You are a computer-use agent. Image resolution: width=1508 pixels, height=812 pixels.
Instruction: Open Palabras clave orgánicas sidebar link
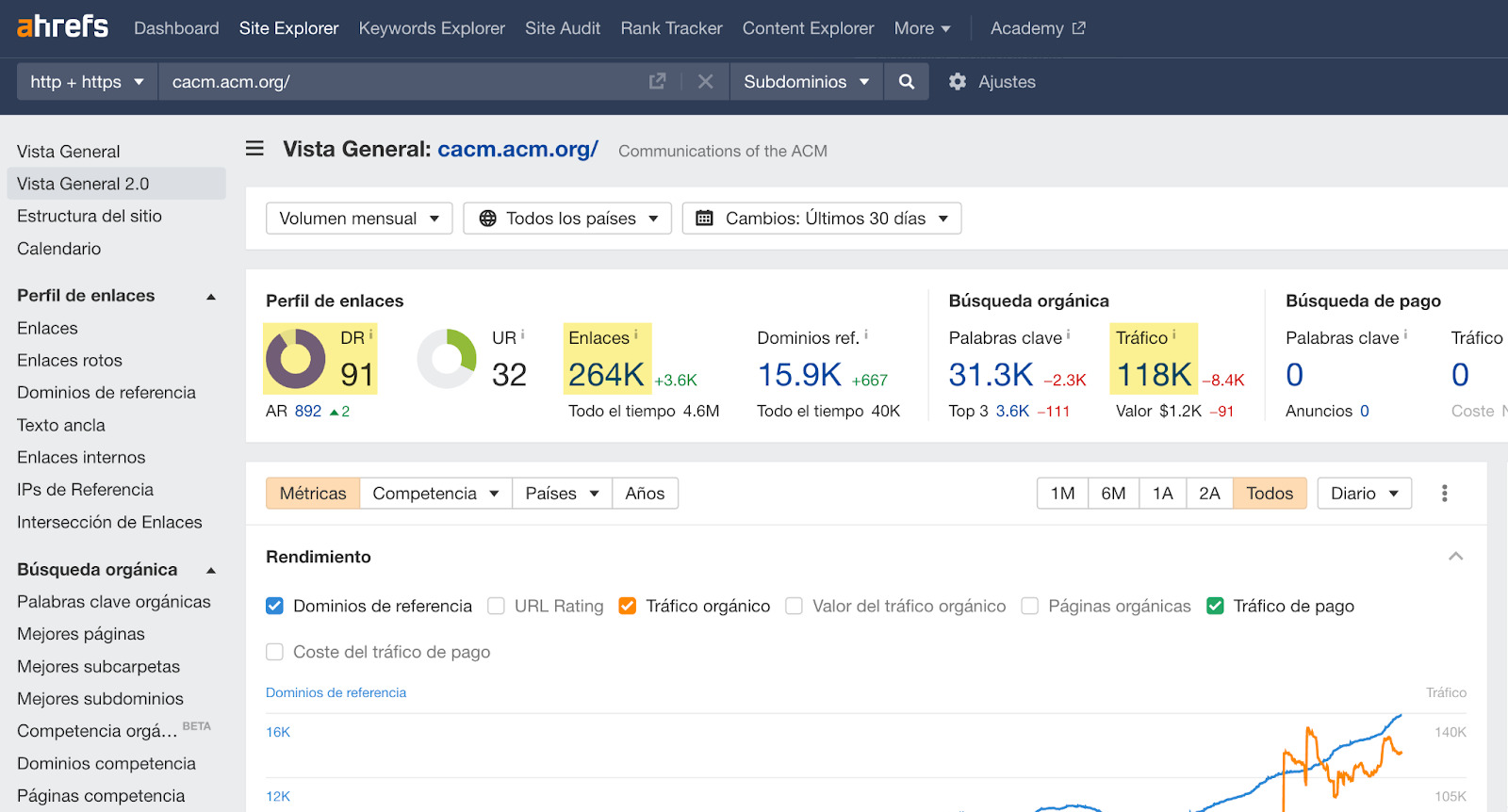pyautogui.click(x=114, y=602)
